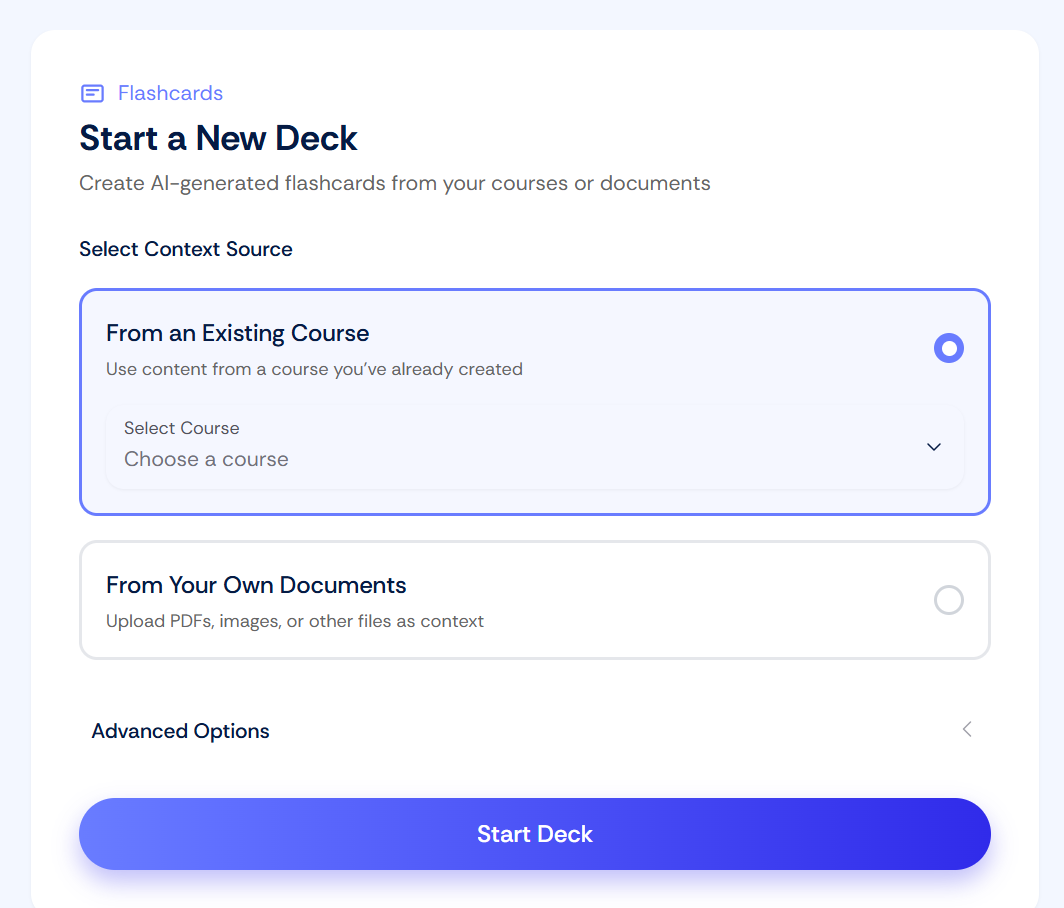Click the Flashcards card icon
1064x908 pixels.
tap(92, 93)
